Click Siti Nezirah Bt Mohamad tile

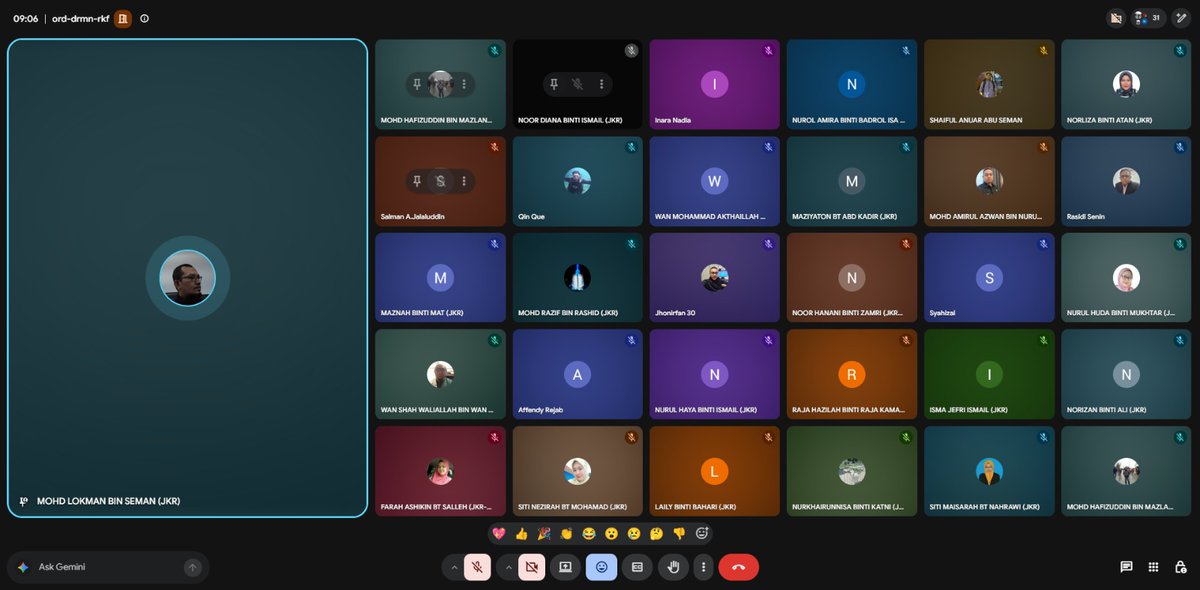(x=577, y=472)
